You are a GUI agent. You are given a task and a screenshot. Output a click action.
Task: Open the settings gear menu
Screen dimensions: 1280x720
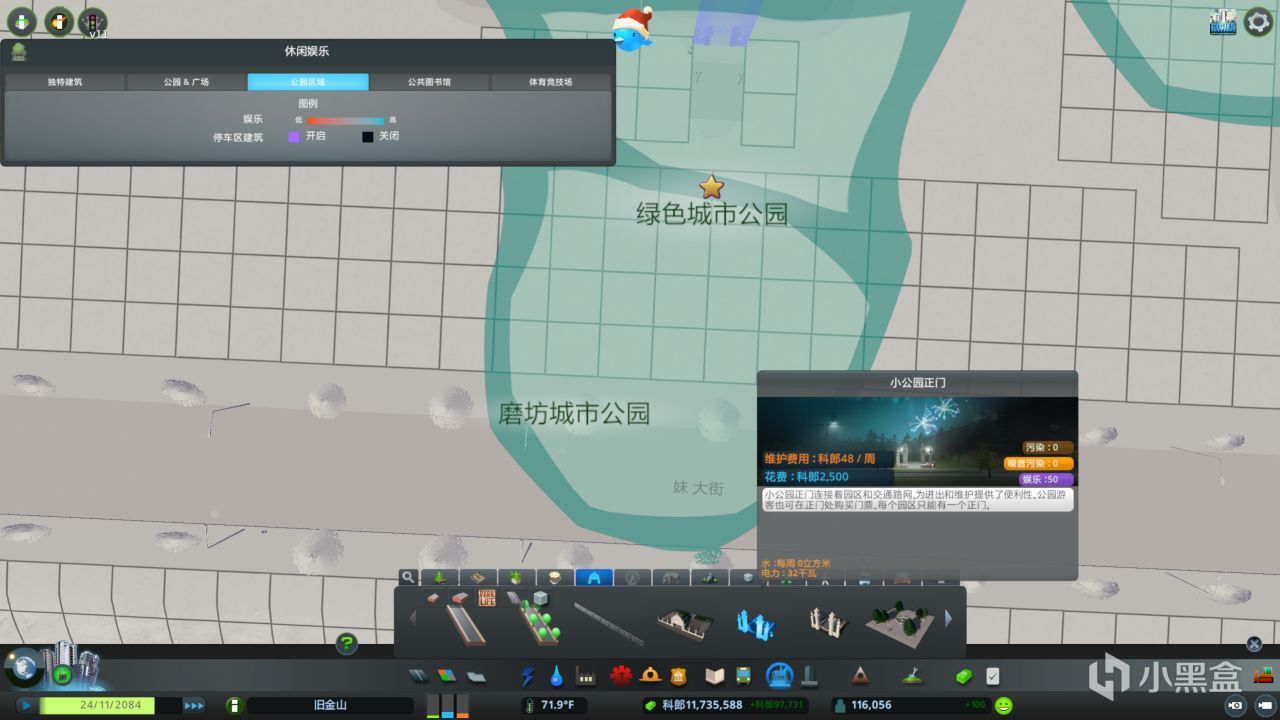tap(1258, 21)
